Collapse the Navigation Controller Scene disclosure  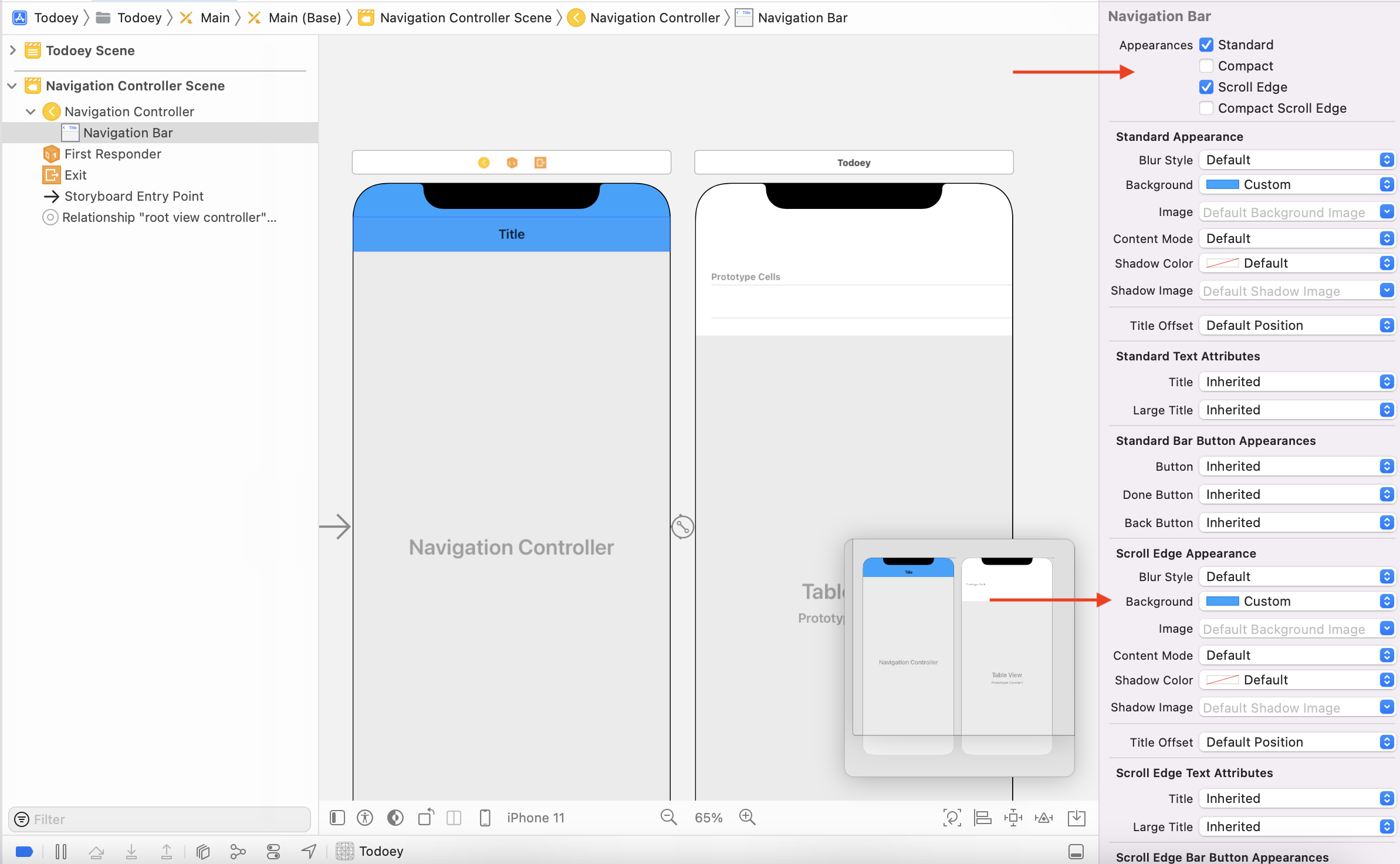coord(12,86)
